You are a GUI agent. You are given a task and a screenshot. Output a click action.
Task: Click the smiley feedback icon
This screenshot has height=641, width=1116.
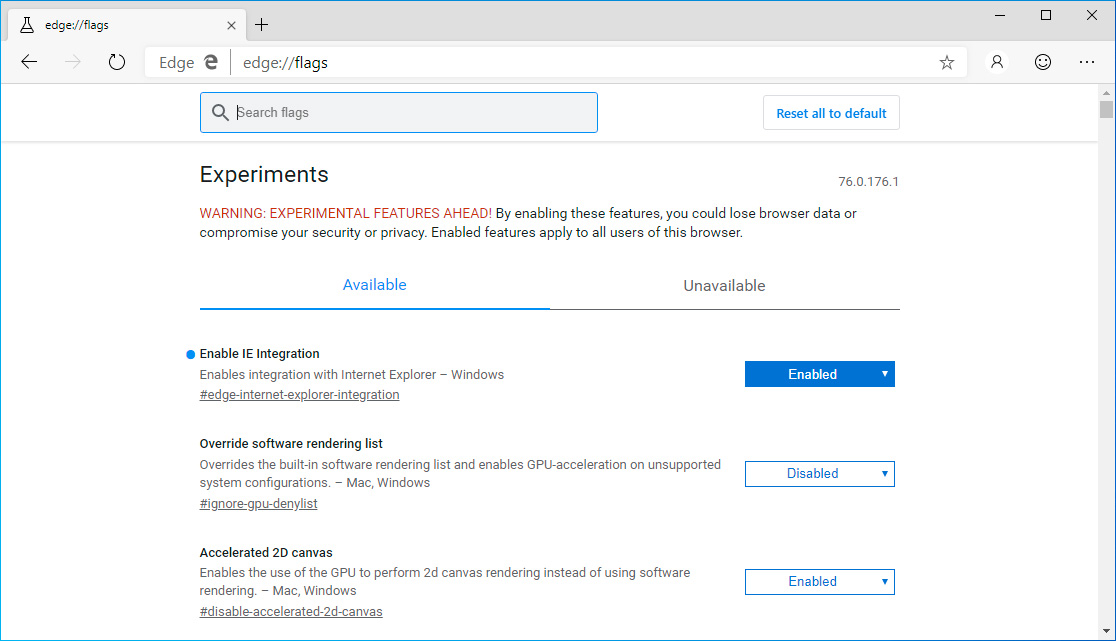1043,62
